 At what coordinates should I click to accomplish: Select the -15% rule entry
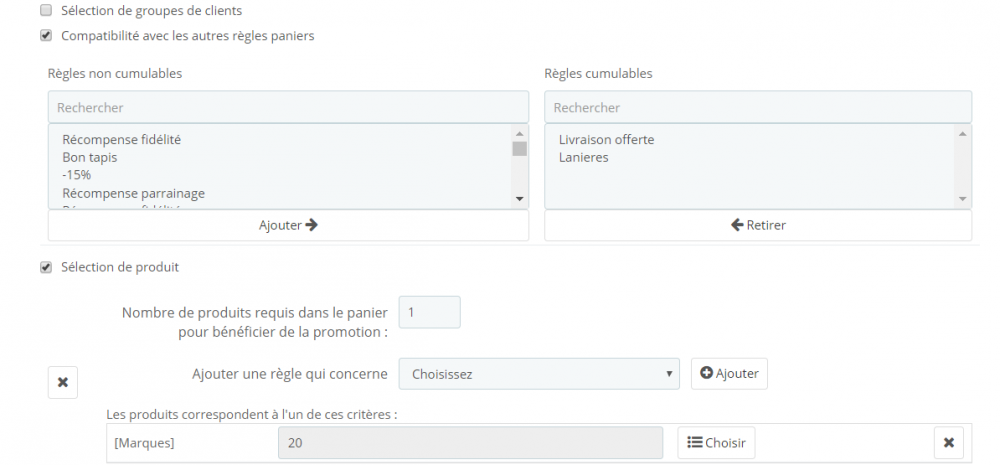pyautogui.click(x=76, y=175)
